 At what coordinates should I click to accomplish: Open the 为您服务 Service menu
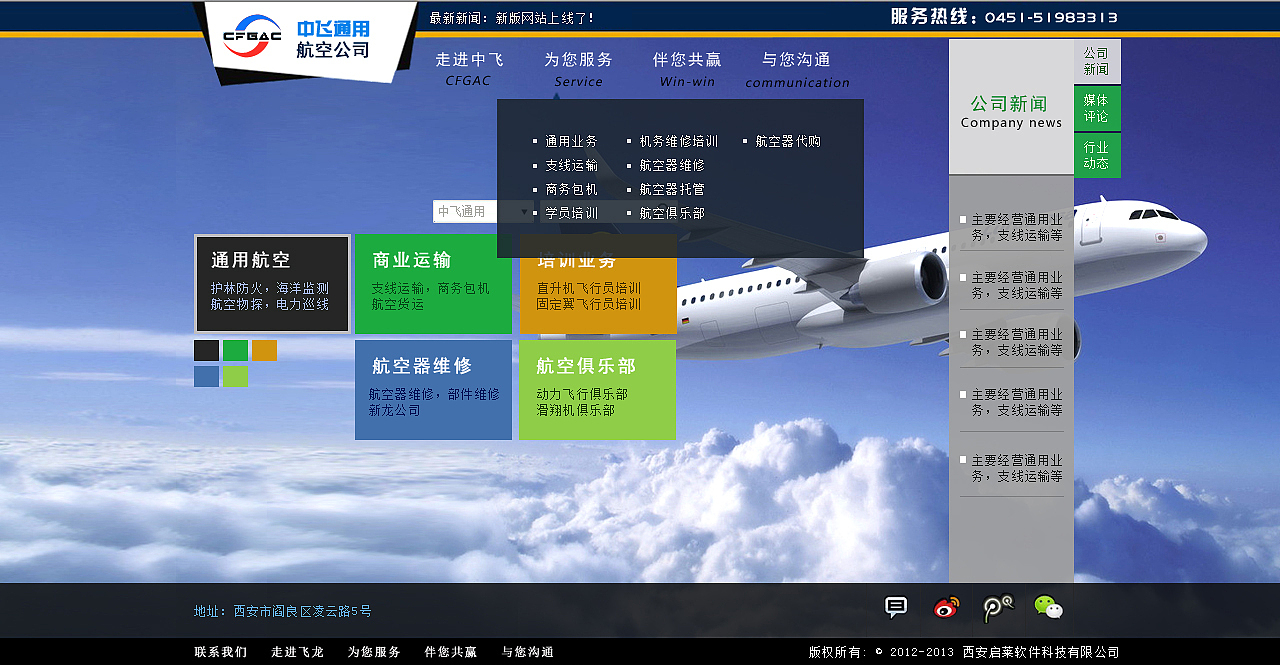click(578, 69)
